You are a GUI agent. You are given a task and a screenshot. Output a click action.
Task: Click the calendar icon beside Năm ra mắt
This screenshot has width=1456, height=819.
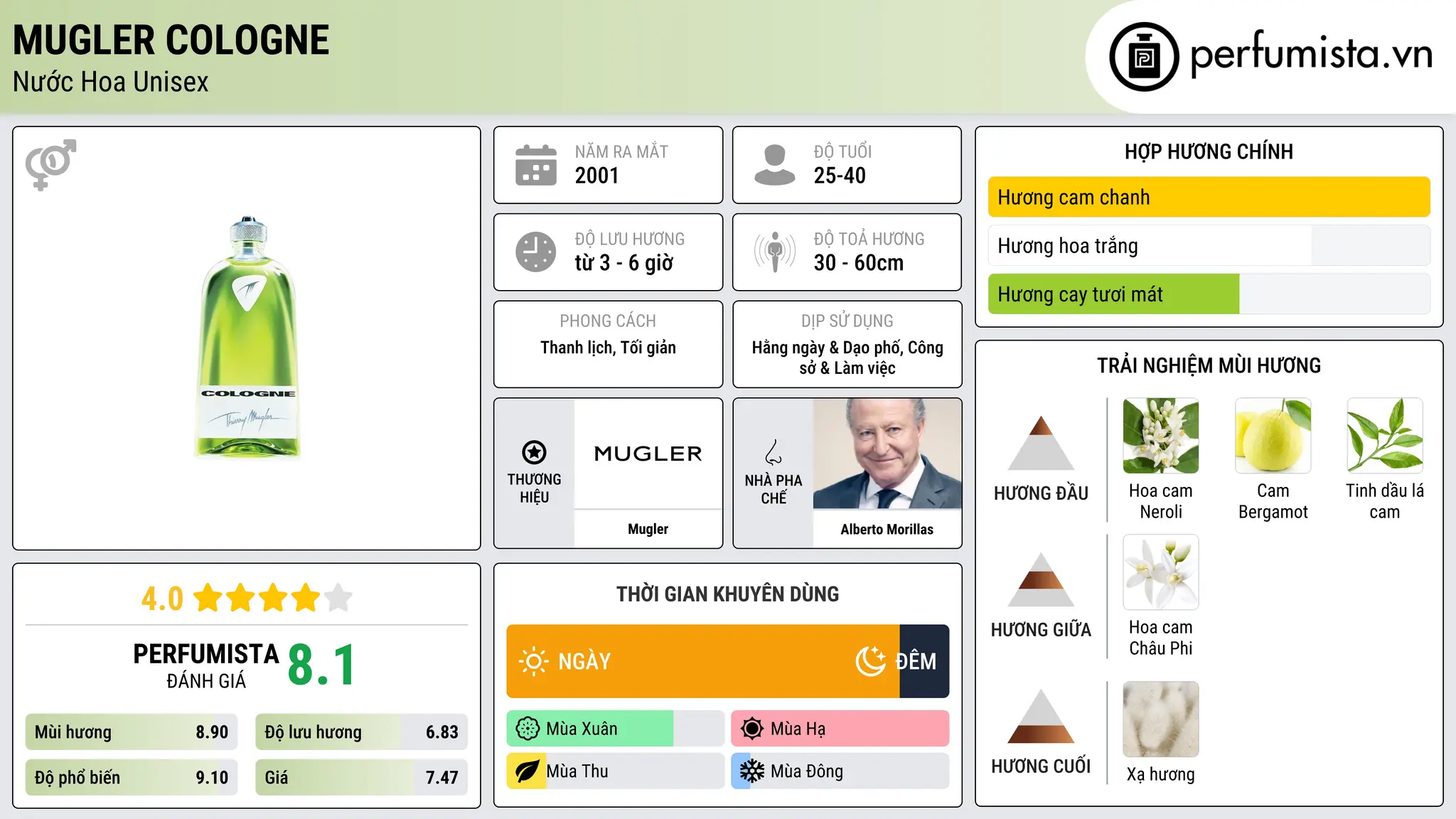point(536,165)
